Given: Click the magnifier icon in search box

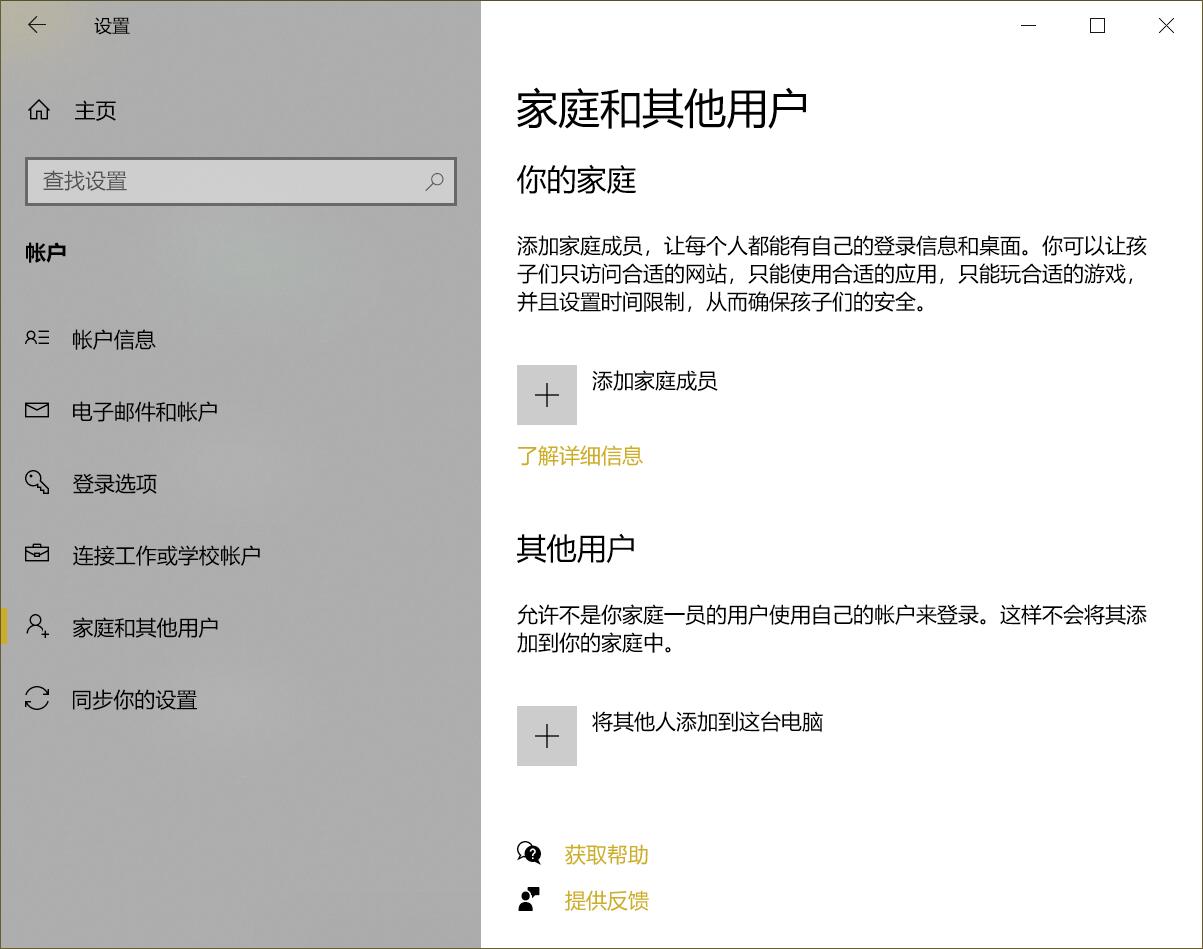Looking at the screenshot, I should 434,182.
